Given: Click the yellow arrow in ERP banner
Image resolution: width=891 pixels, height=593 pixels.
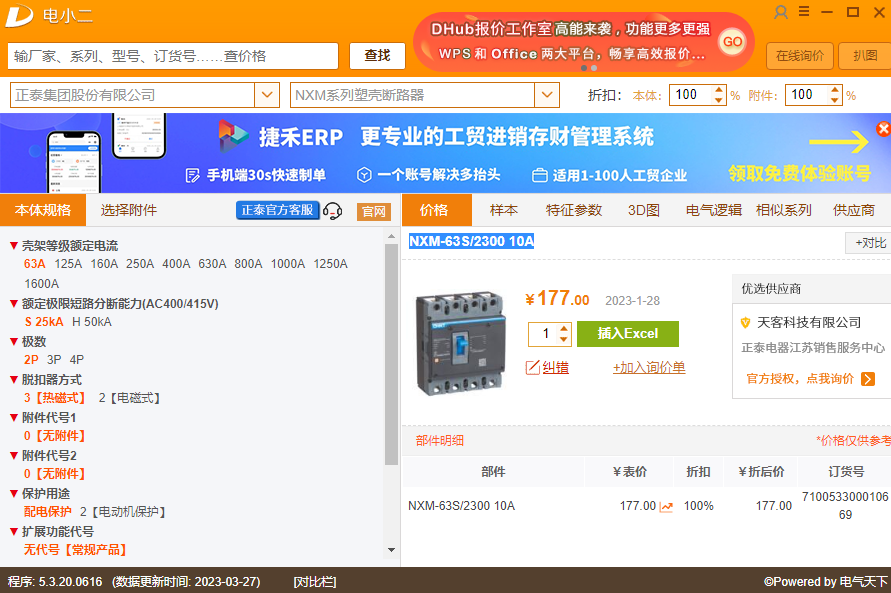Looking at the screenshot, I should (839, 142).
